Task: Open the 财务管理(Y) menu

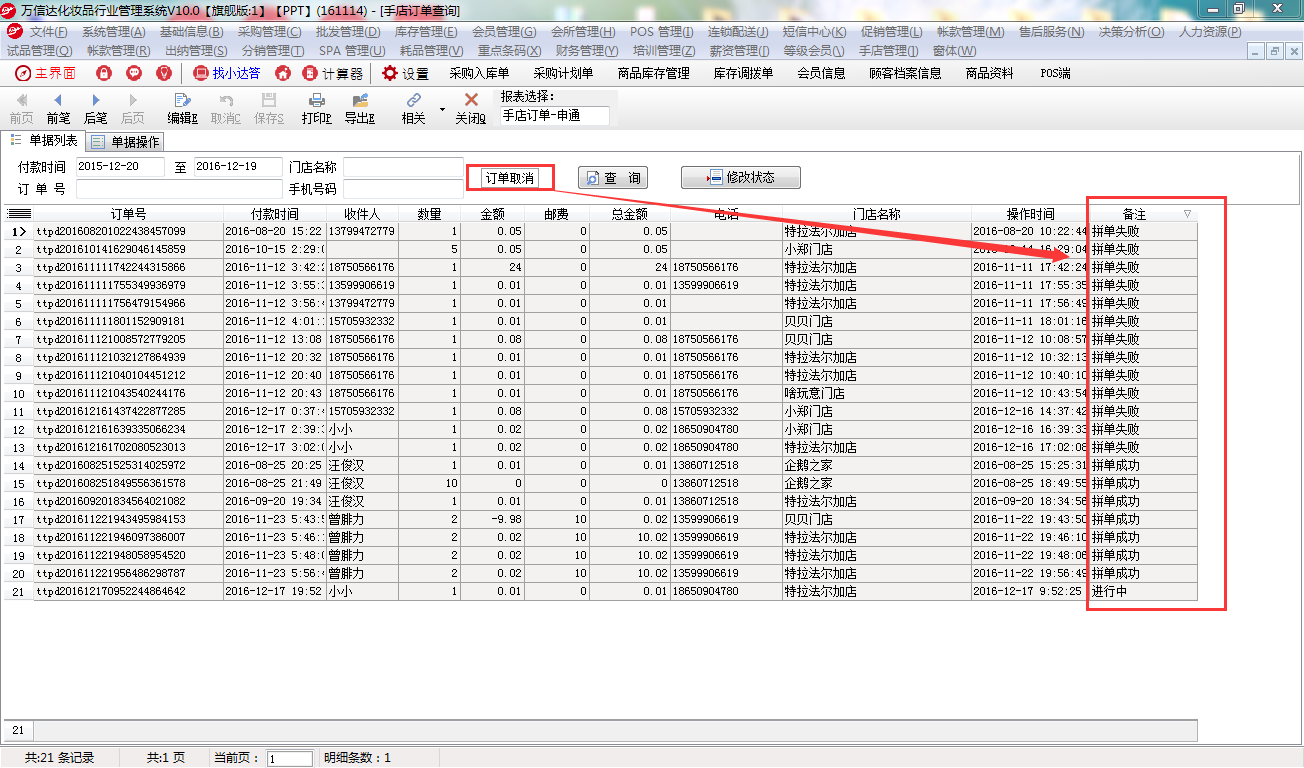Action: pos(587,51)
